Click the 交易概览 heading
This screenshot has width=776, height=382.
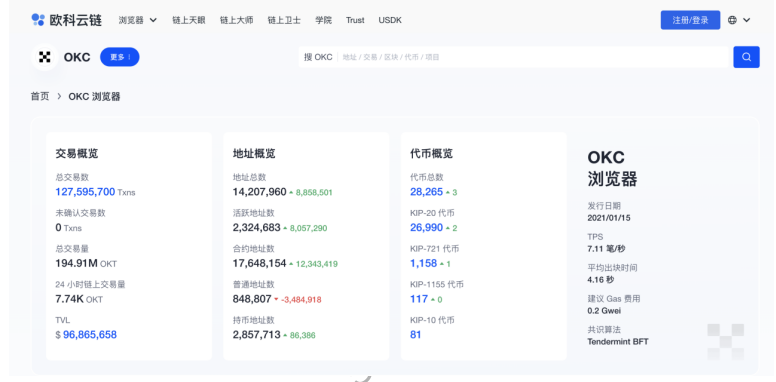(77, 154)
